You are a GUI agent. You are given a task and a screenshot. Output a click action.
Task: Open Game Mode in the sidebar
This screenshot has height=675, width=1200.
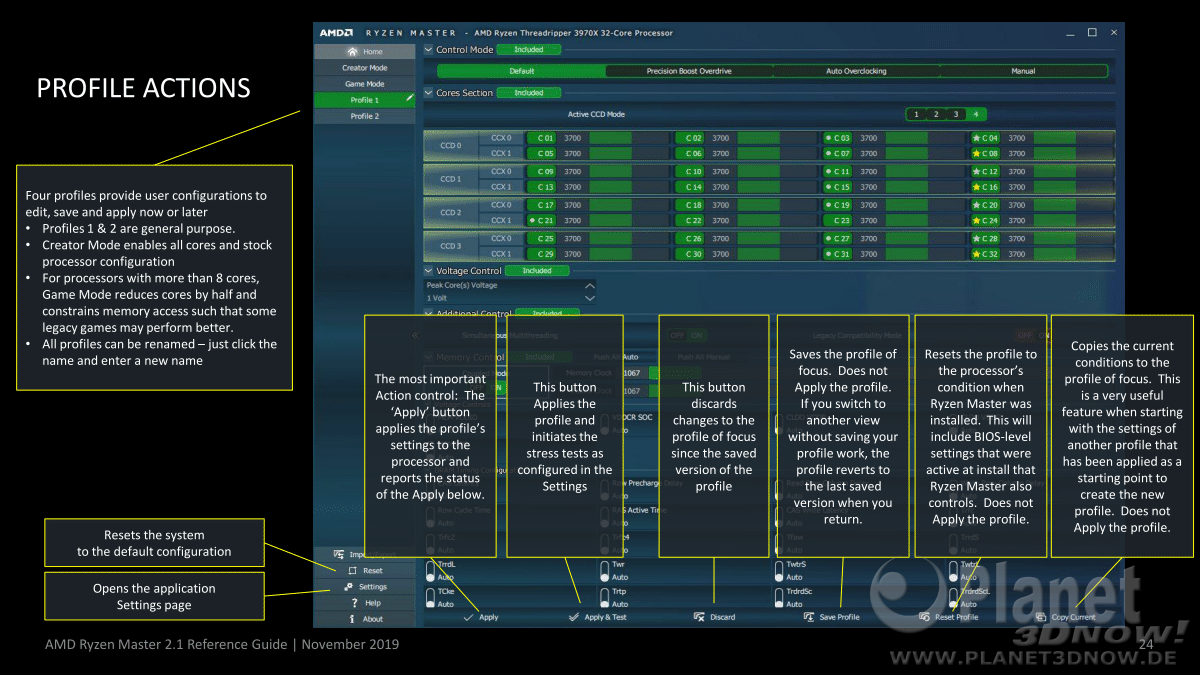[x=364, y=84]
